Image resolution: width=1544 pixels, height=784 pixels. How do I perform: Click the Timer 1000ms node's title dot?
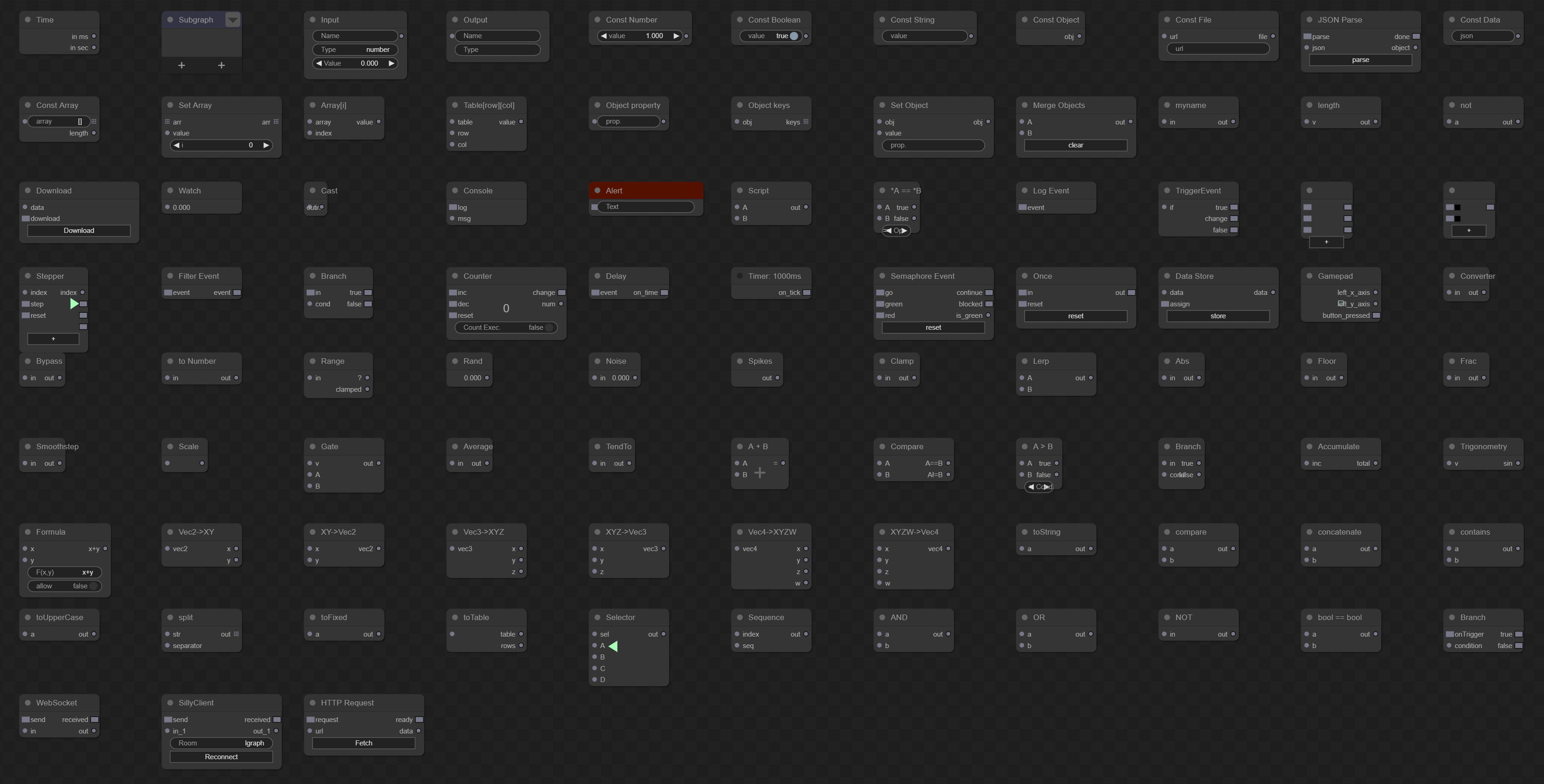point(740,276)
